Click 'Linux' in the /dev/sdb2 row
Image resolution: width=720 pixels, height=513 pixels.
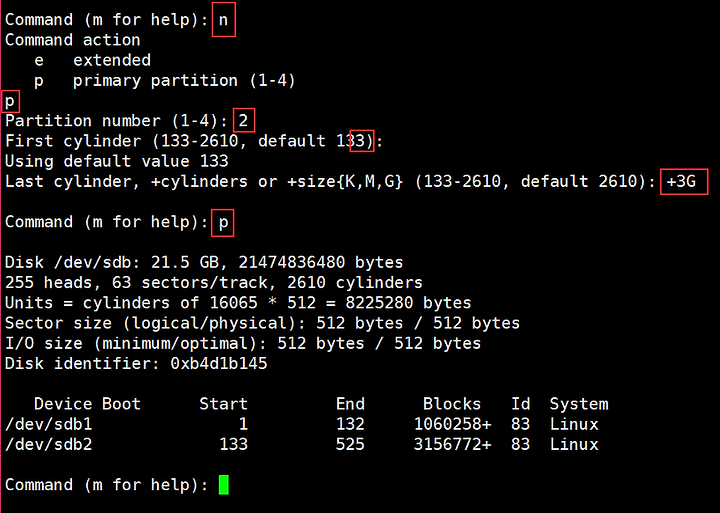coord(574,444)
